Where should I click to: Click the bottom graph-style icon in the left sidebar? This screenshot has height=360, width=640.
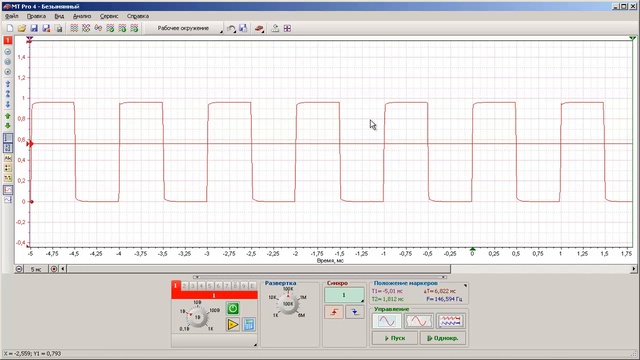point(8,200)
